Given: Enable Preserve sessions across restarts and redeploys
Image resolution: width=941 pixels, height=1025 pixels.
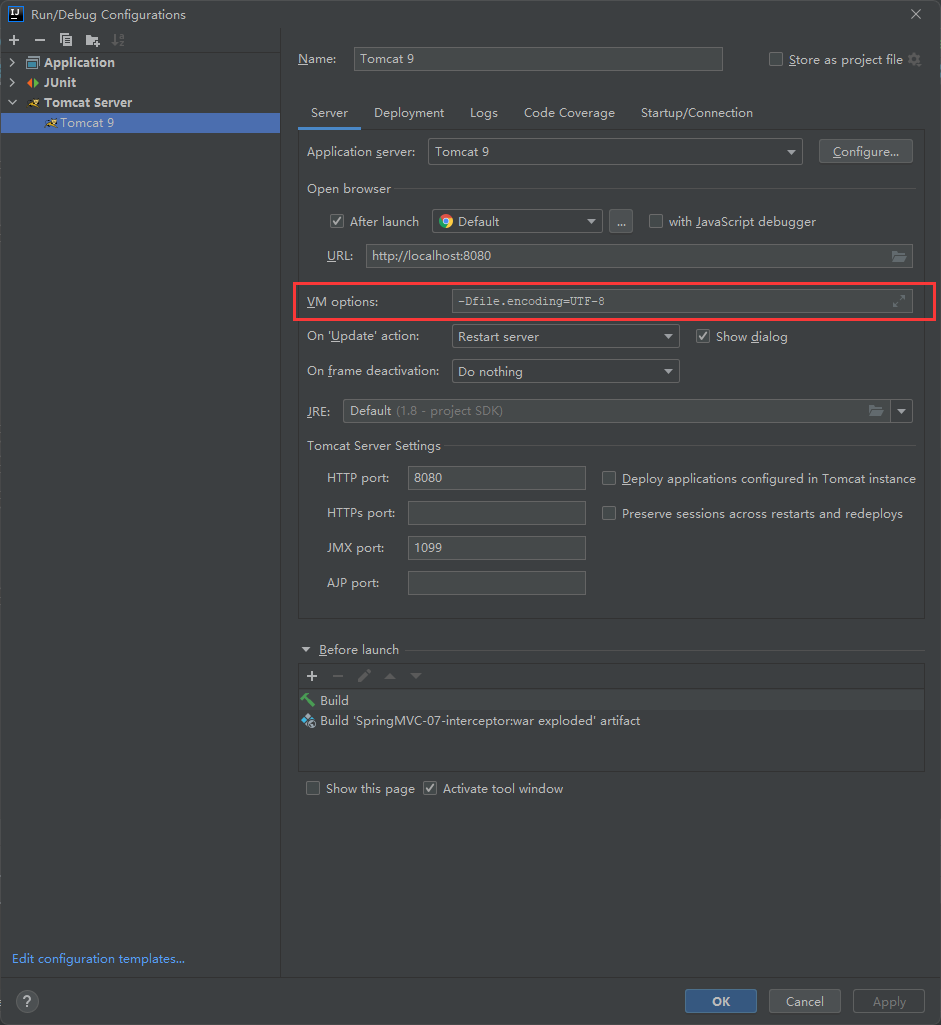Looking at the screenshot, I should pos(608,513).
